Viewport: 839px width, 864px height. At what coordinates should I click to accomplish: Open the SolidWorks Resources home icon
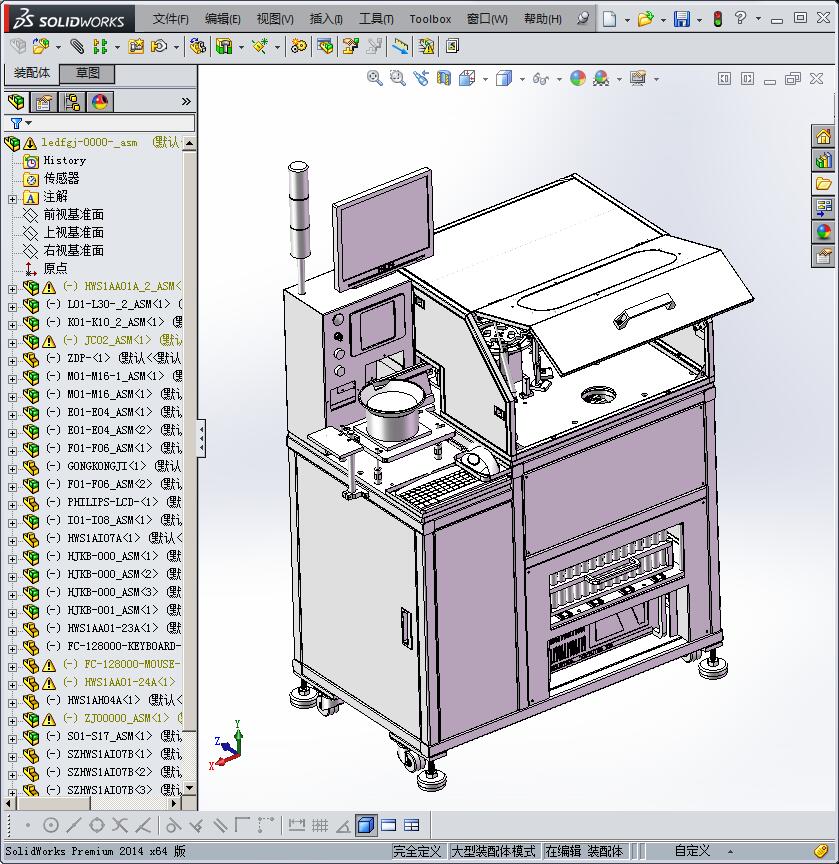tap(823, 136)
